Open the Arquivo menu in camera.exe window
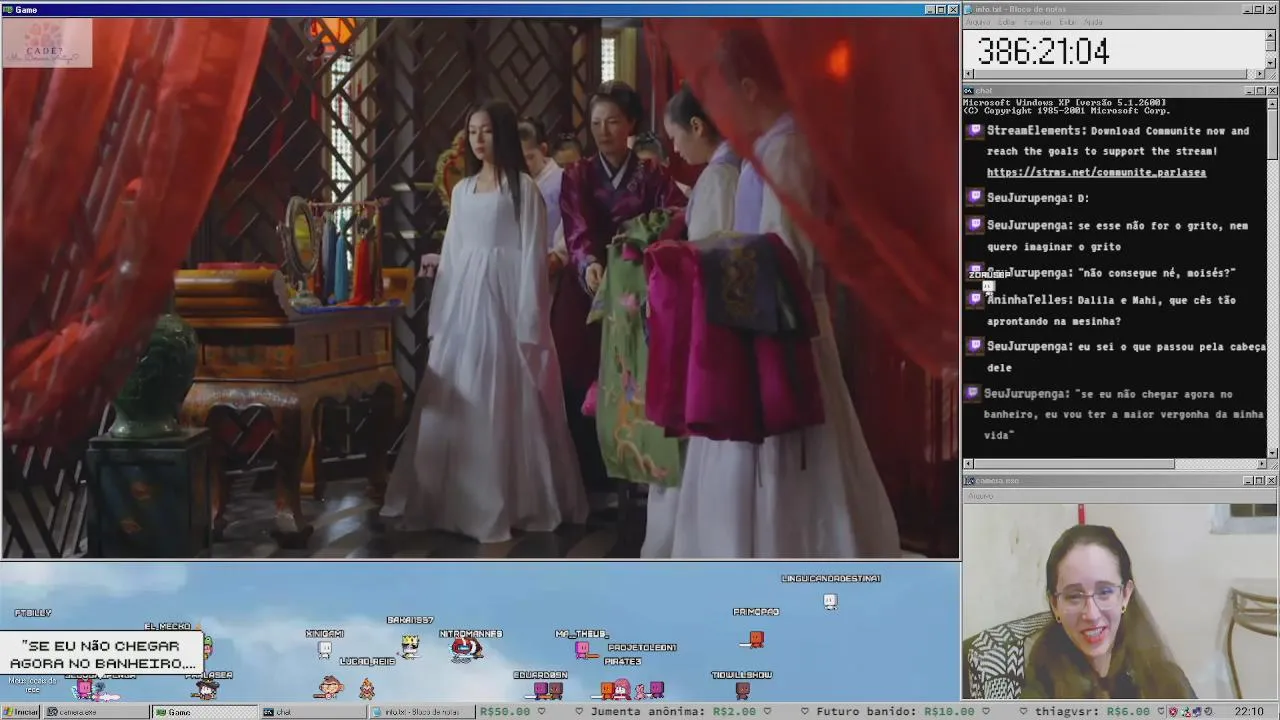 pos(980,496)
